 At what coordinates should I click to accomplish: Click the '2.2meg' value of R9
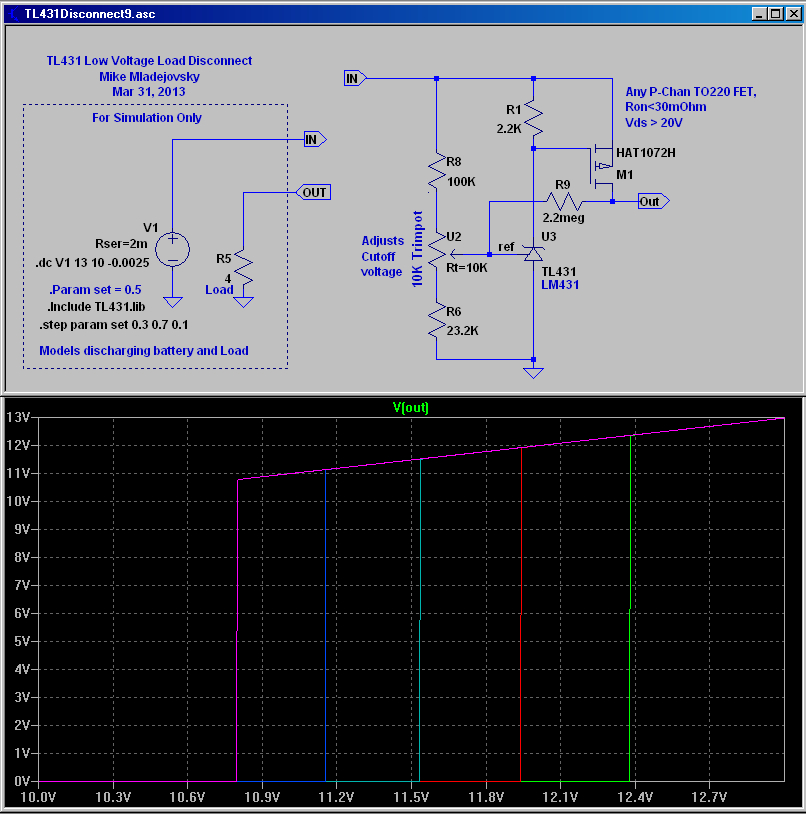[x=563, y=218]
